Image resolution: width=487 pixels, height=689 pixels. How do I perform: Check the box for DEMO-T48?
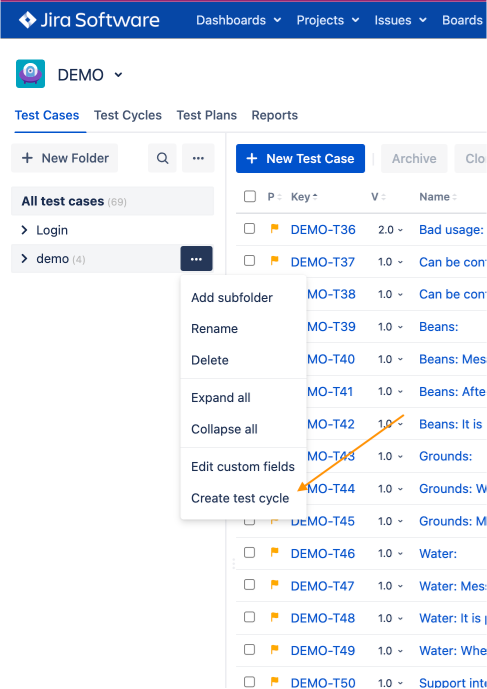(x=249, y=617)
